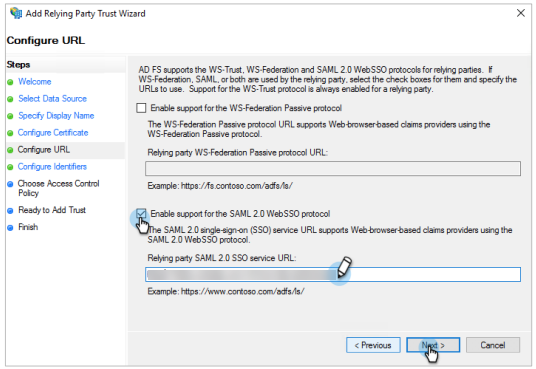Viewport: 536px width, 369px height.
Task: Click the green bullet beside Configure Certificate
Action: click(x=10, y=133)
